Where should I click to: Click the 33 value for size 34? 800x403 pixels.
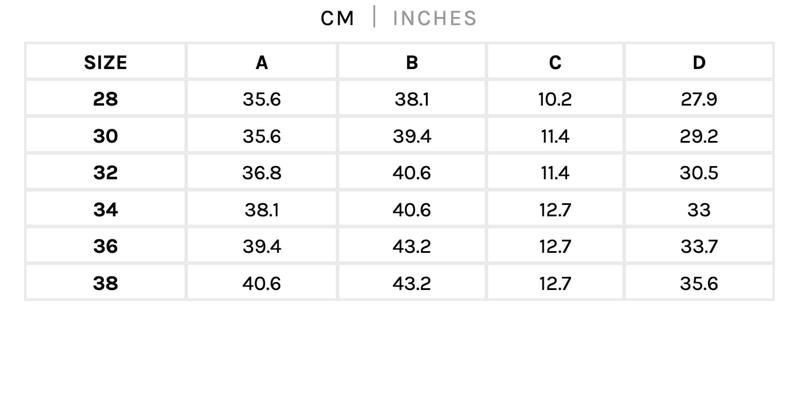click(699, 210)
